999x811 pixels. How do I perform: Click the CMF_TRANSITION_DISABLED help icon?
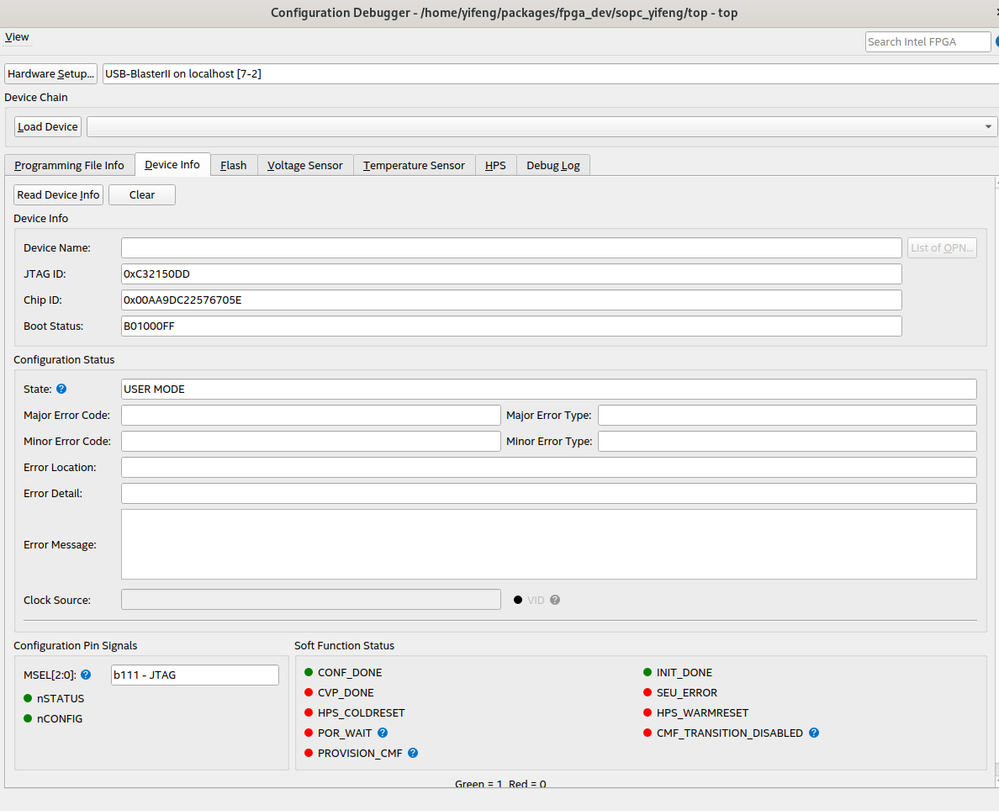tap(814, 733)
